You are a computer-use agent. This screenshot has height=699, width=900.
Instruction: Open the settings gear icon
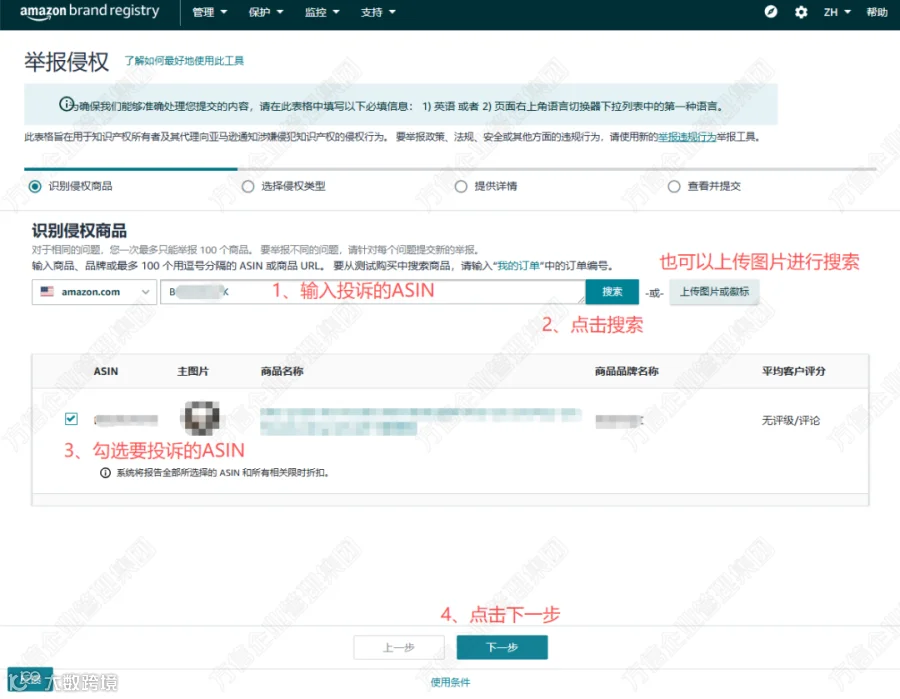point(801,12)
